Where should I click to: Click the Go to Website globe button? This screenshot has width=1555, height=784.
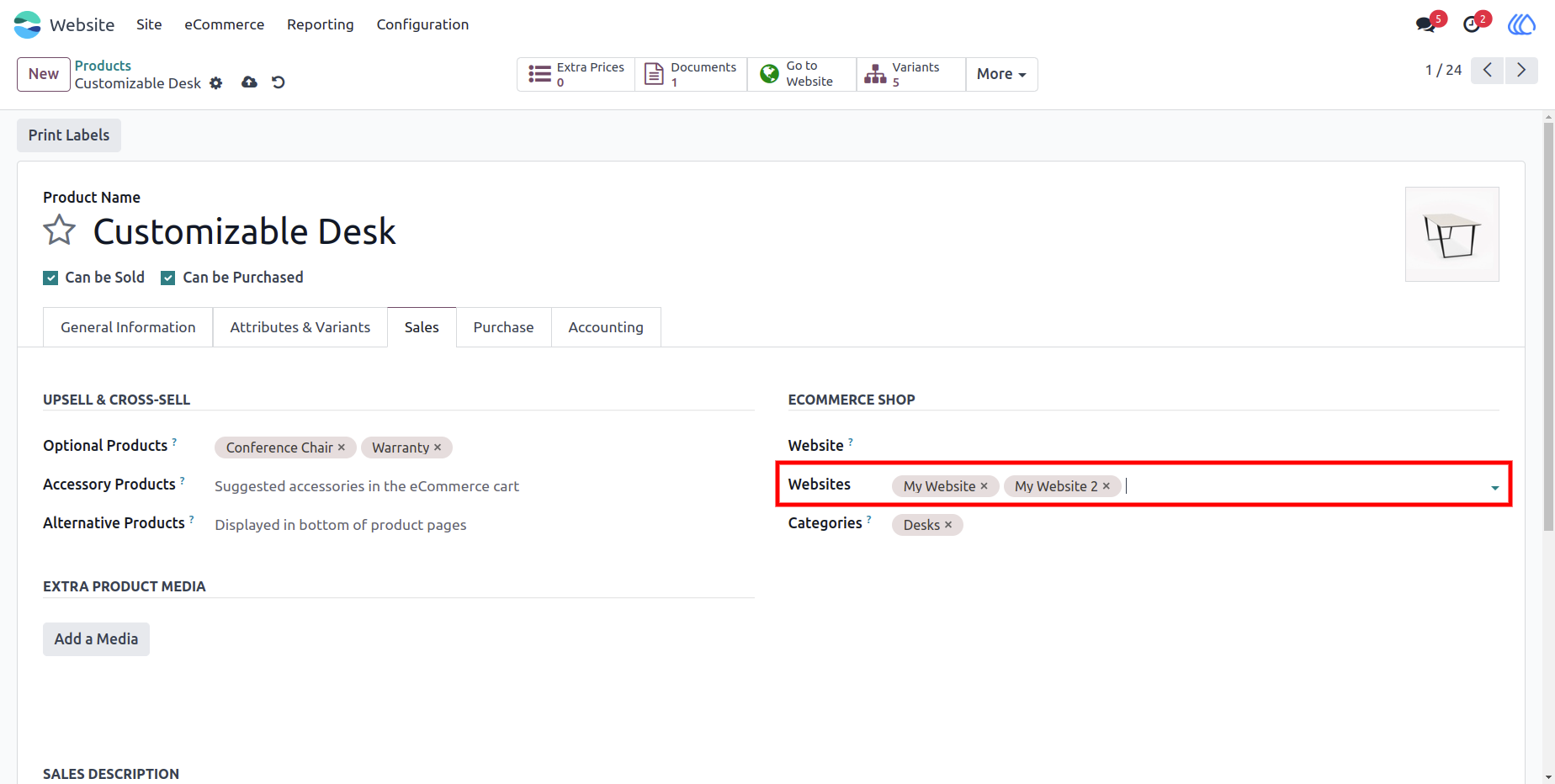click(x=801, y=74)
